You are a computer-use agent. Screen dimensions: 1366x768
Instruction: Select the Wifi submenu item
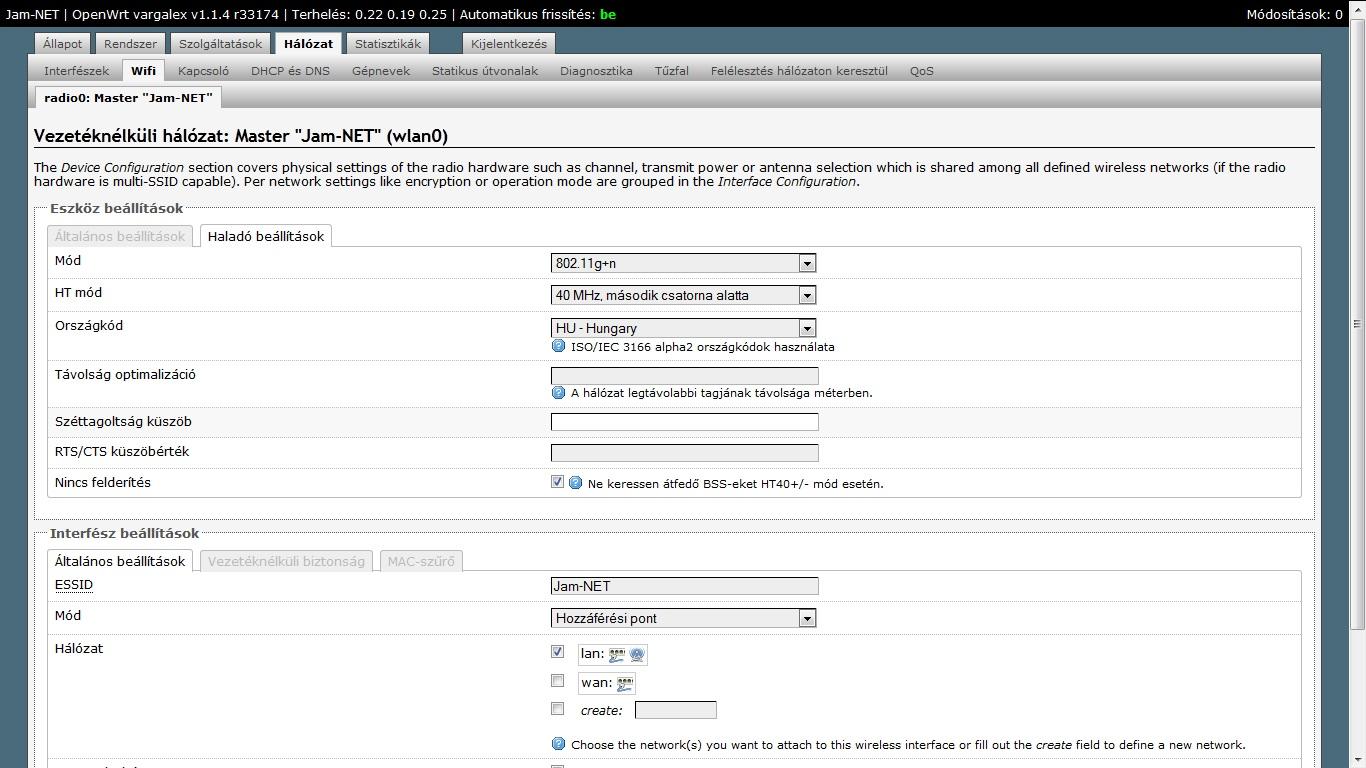tap(143, 71)
